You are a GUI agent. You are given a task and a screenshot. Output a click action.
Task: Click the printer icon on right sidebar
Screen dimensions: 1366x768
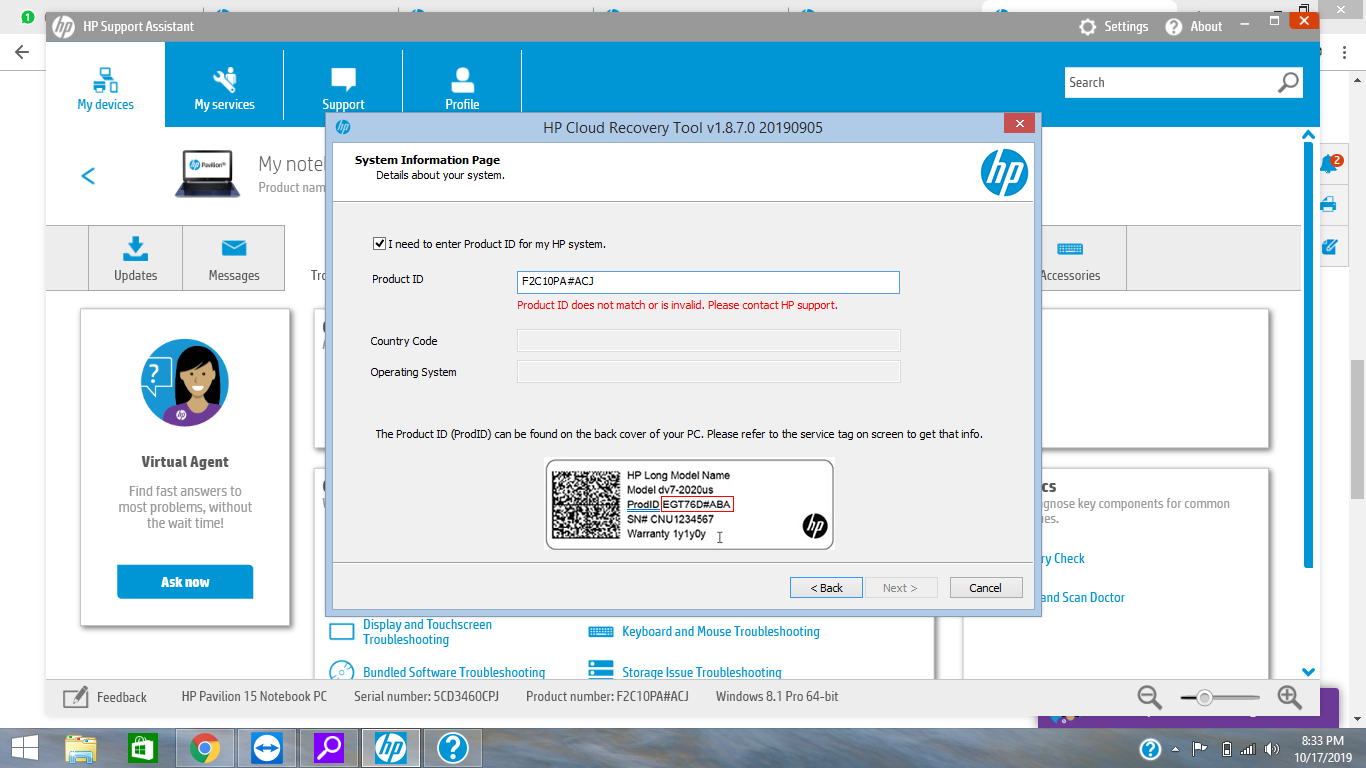tap(1328, 204)
